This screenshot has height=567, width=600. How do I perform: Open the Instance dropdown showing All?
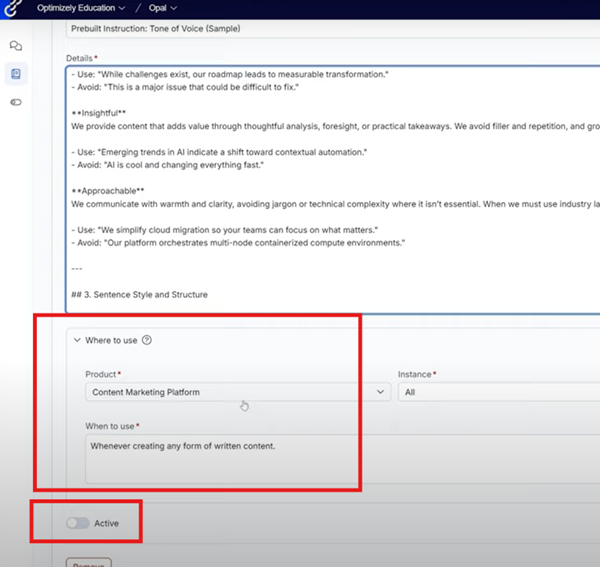tap(499, 392)
